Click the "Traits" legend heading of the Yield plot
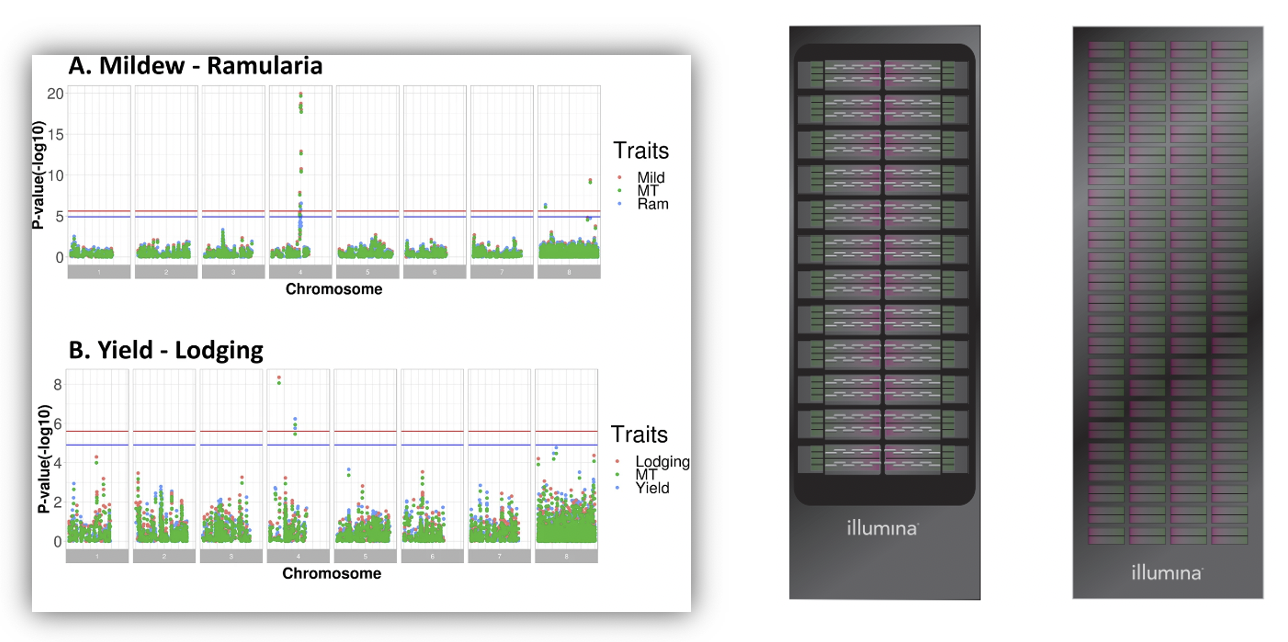The width and height of the screenshot is (1288, 642). pos(640,435)
